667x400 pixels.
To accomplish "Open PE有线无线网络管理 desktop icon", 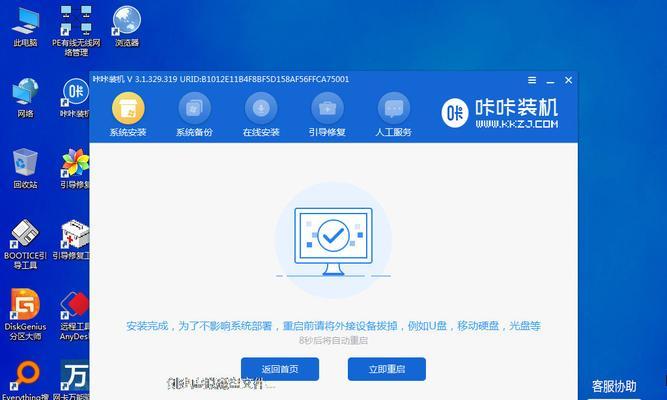I will (x=76, y=31).
